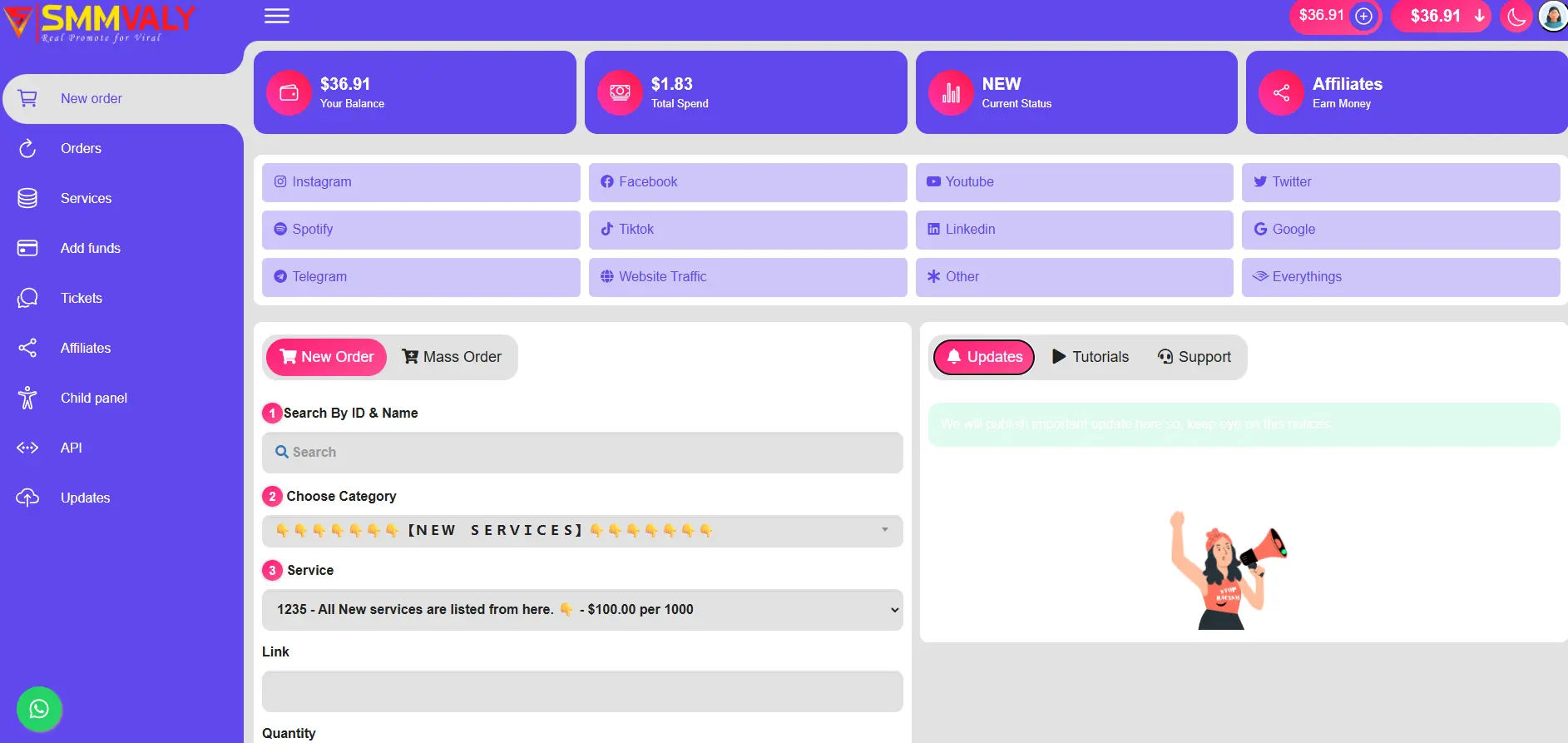This screenshot has height=743, width=1568.
Task: Expand the Choose Category dropdown
Action: 582,531
